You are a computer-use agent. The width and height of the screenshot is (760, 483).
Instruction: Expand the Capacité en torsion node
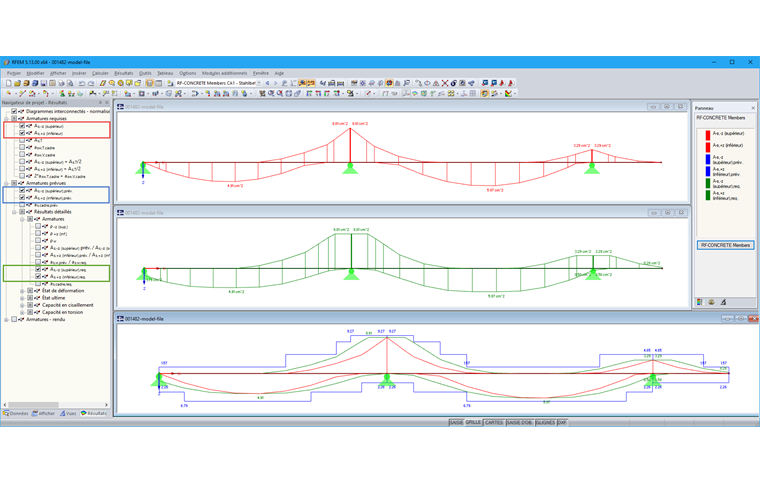coord(22,312)
